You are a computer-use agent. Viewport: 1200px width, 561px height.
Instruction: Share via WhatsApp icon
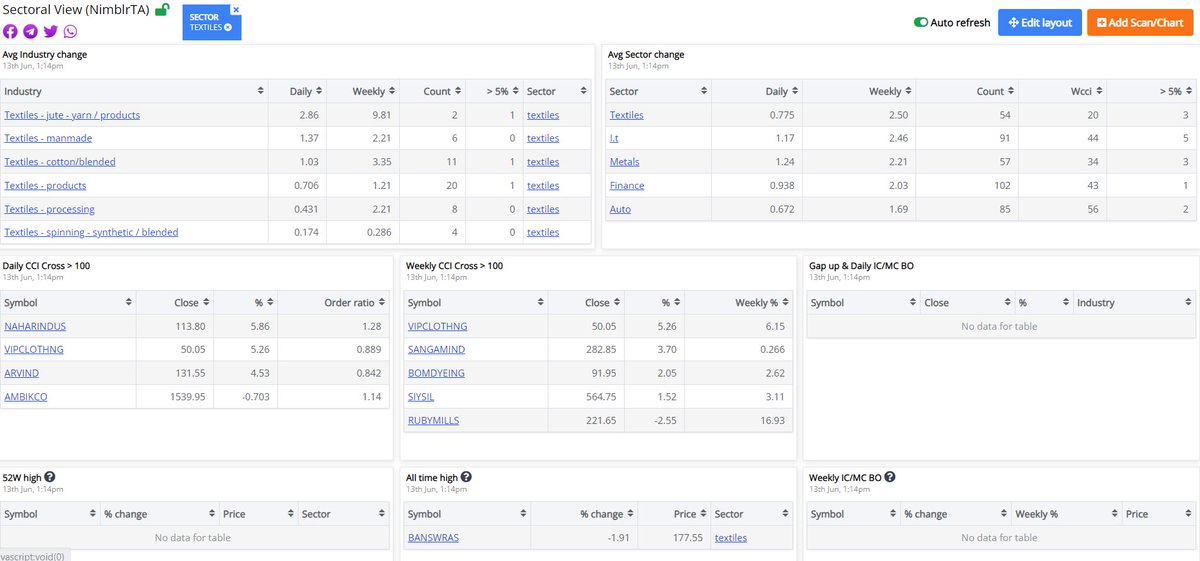coord(70,31)
